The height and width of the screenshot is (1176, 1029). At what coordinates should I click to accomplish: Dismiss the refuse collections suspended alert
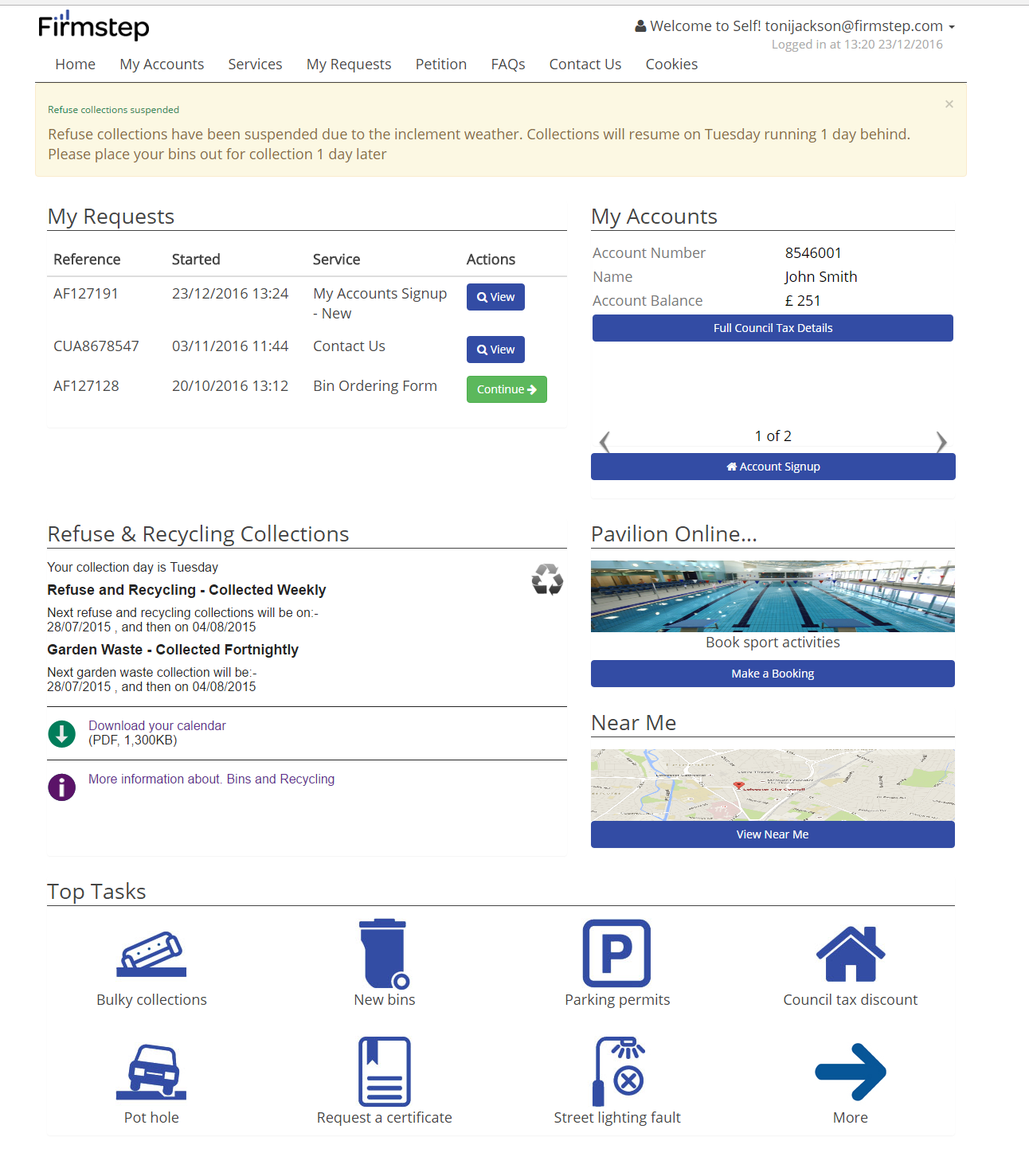tap(949, 104)
